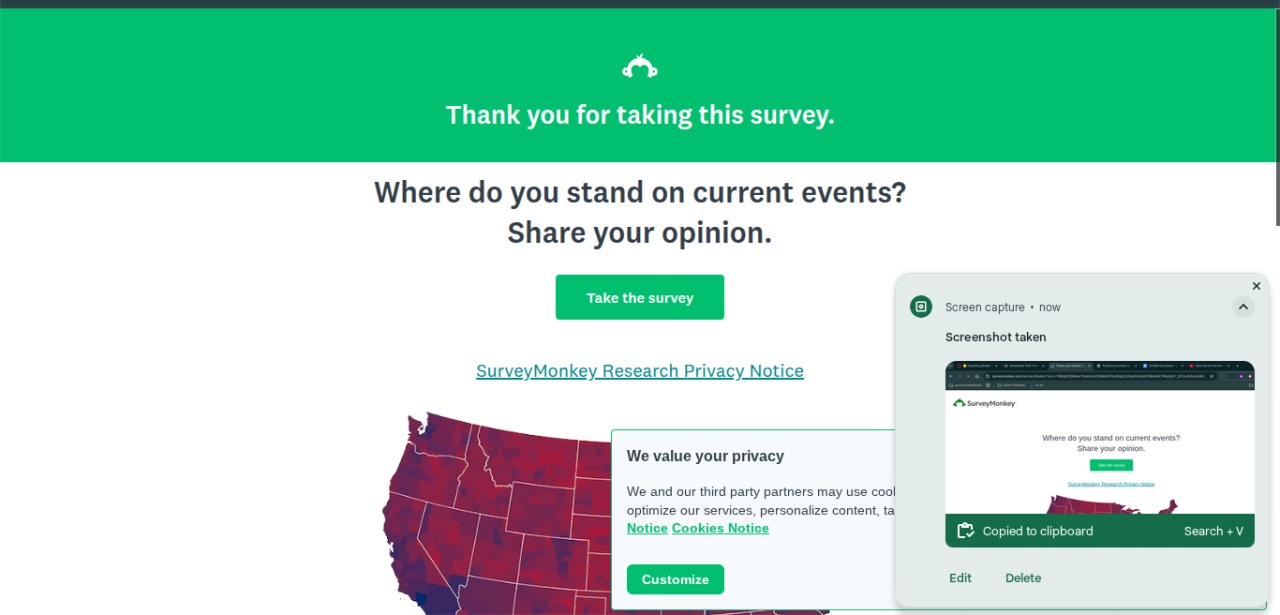Click the We value your privacy heading
The width and height of the screenshot is (1280, 615).
[x=705, y=456]
